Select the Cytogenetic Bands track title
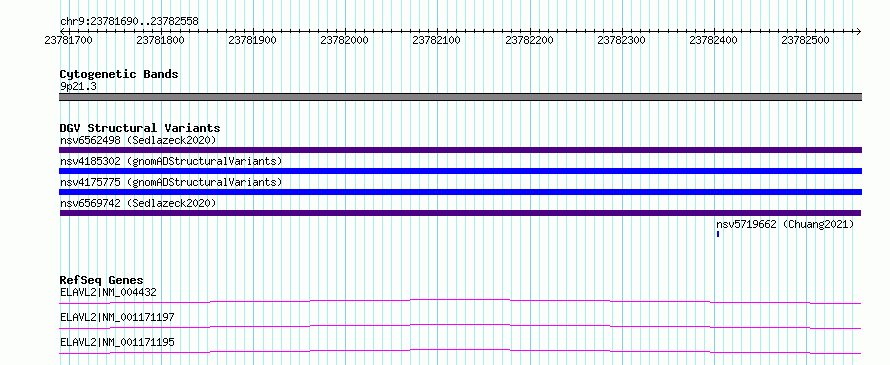Viewport: 890px width, 365px height. (119, 74)
